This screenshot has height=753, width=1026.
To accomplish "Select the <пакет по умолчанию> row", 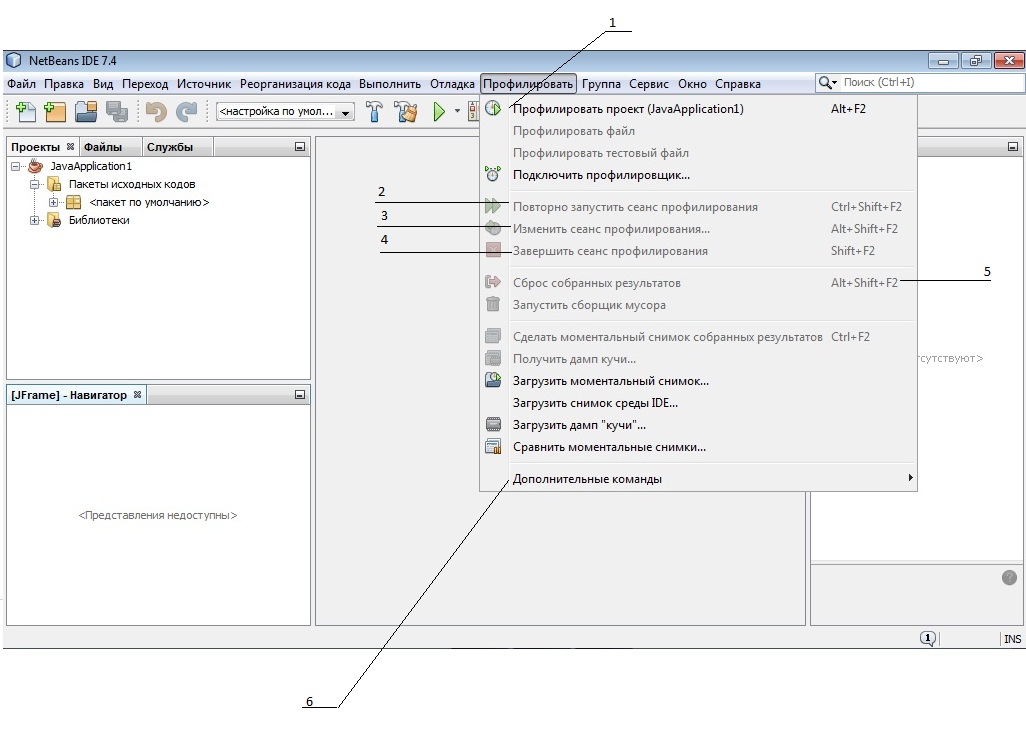I will 138,202.
